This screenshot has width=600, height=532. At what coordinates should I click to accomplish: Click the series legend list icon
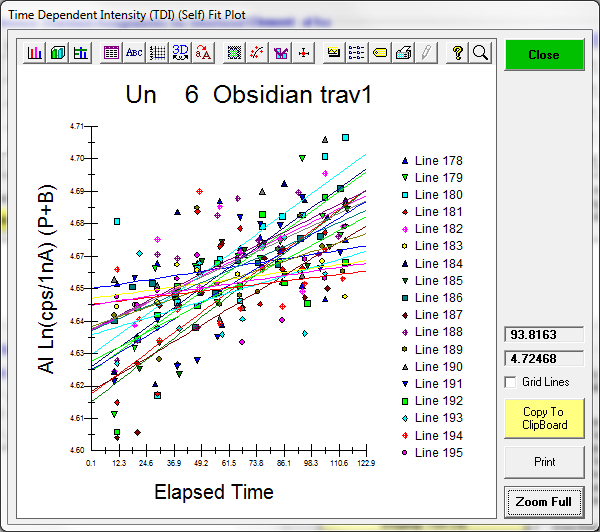point(356,53)
